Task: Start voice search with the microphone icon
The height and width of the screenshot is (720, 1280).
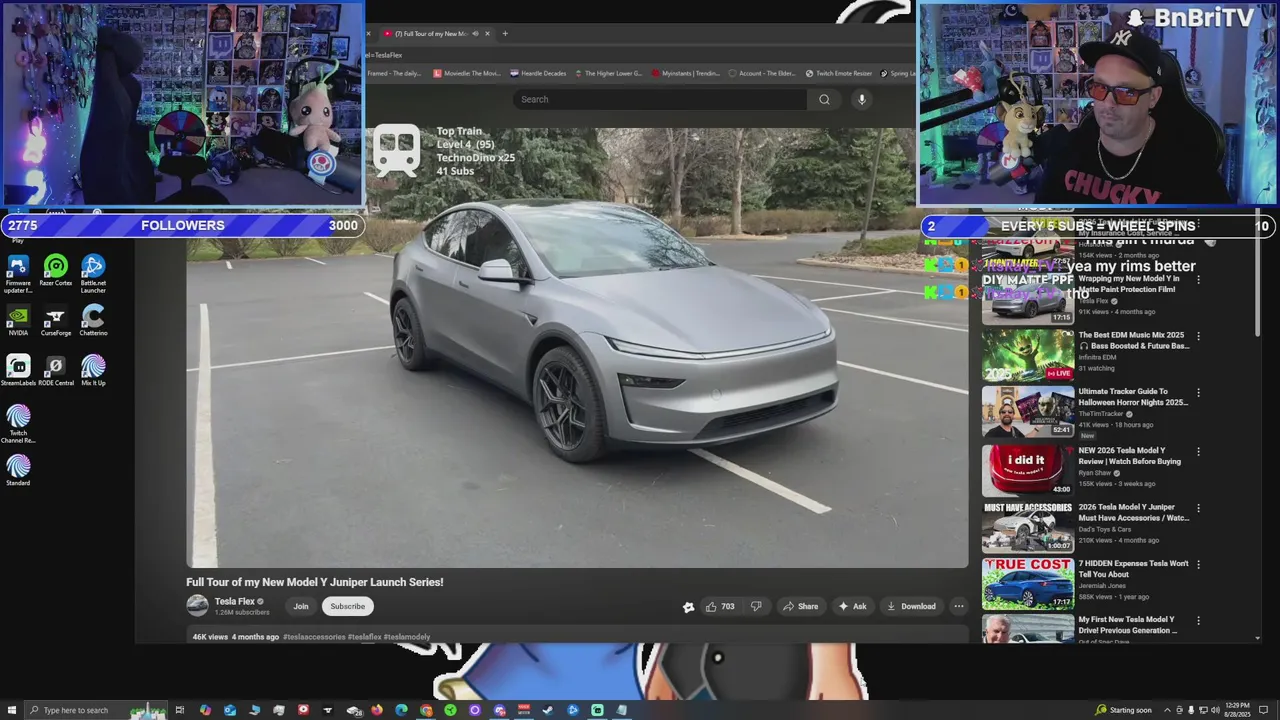Action: point(862,99)
